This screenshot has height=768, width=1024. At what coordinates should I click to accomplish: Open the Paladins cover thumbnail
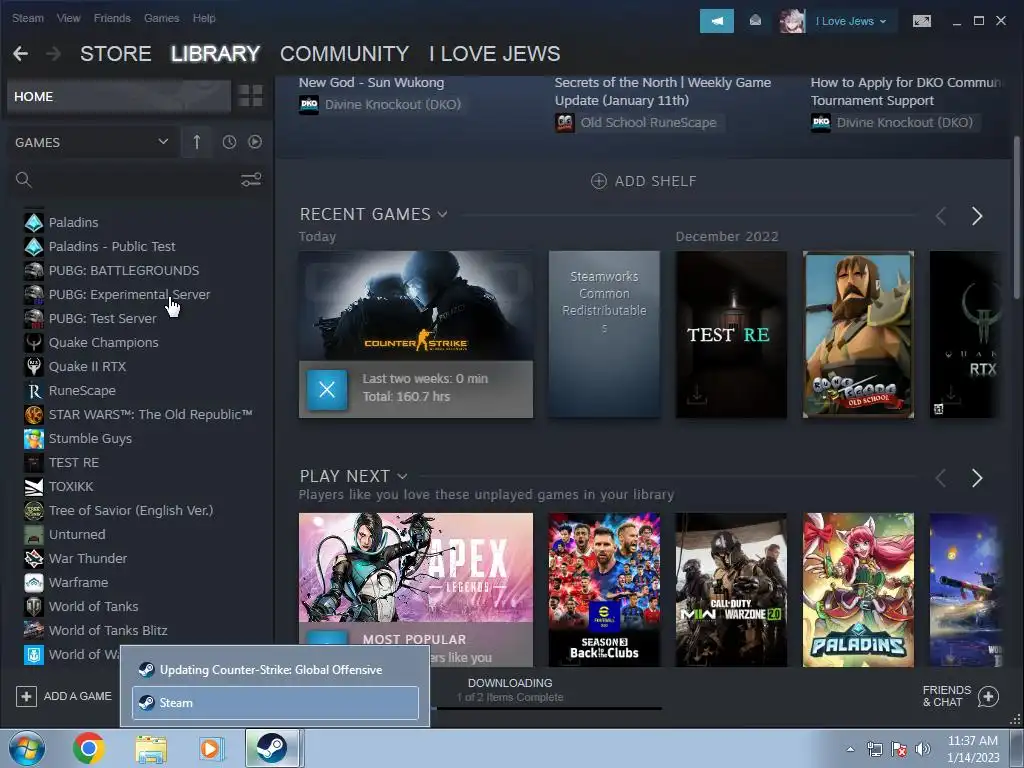pyautogui.click(x=858, y=590)
